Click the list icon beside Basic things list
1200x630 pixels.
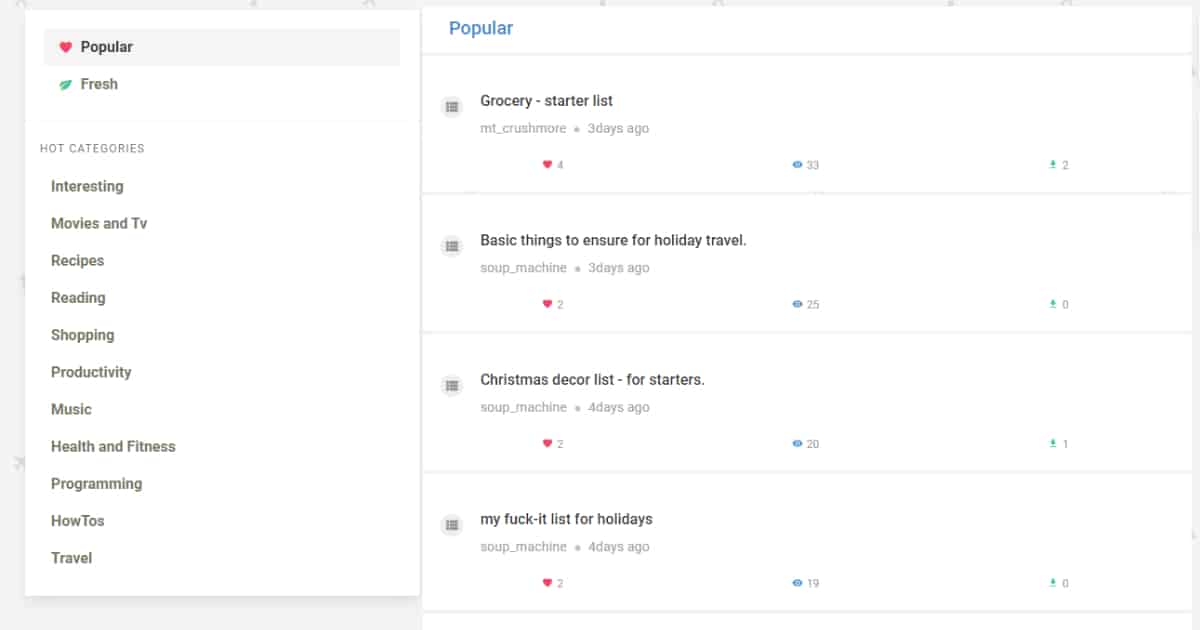click(x=452, y=246)
